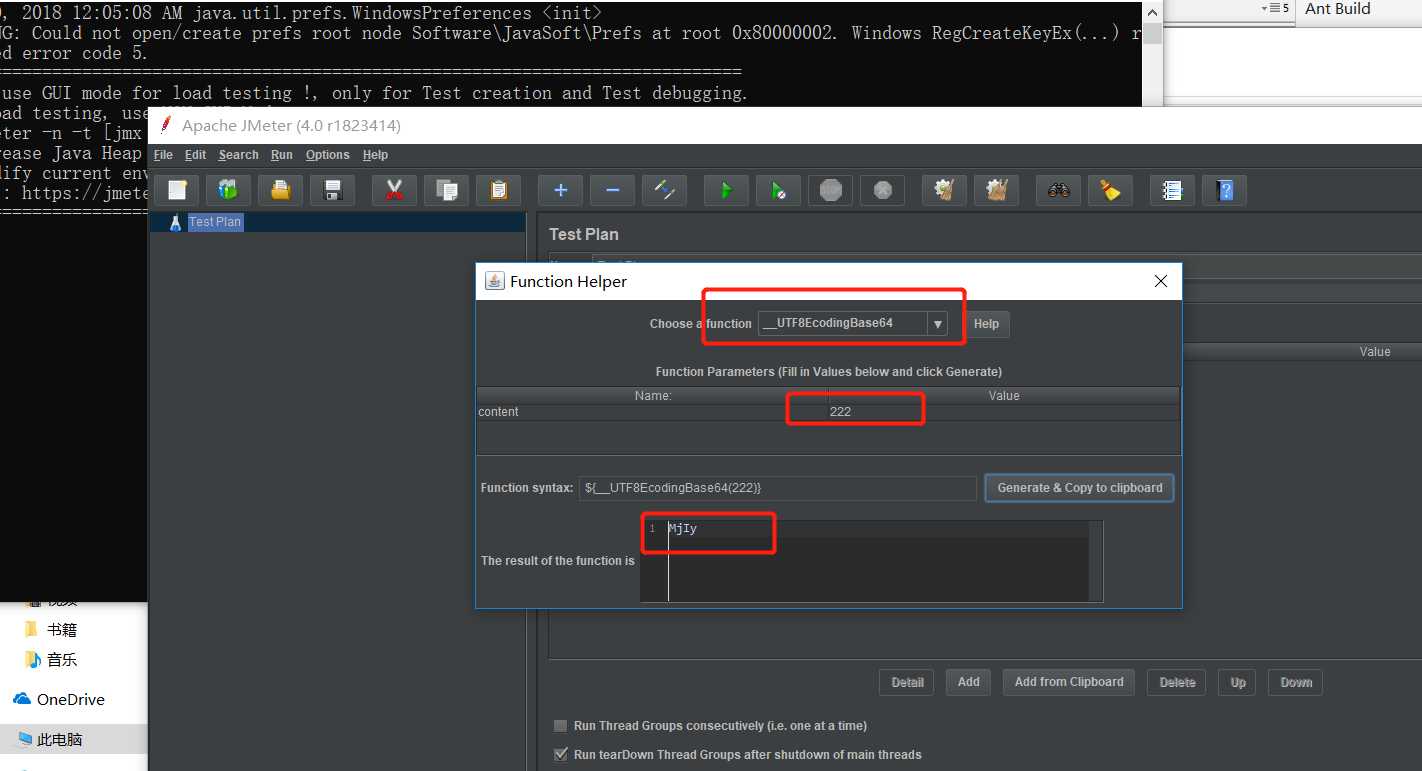
Task: Click the Reset Search brush icon
Action: 1111,190
